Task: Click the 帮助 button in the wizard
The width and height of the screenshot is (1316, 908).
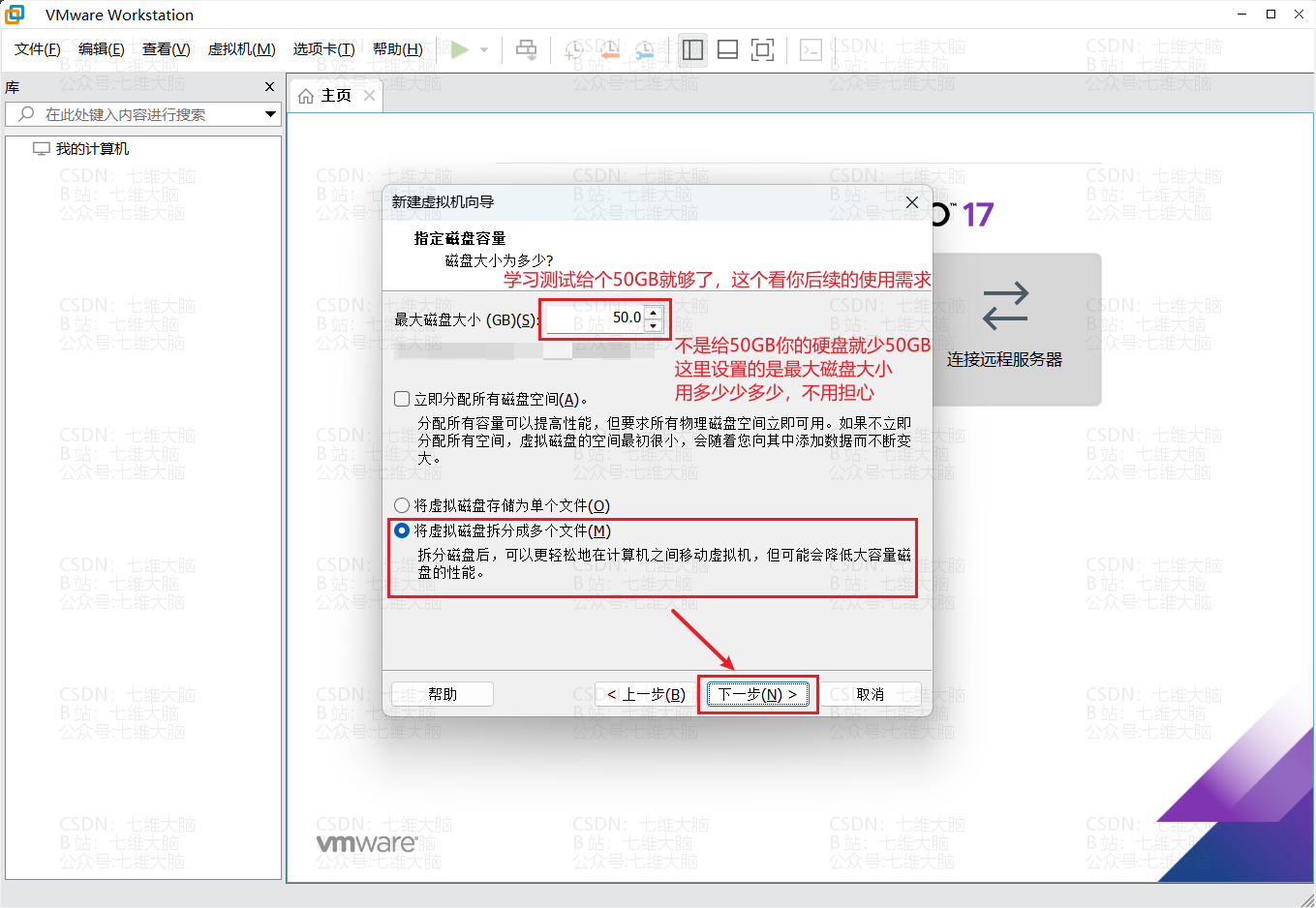Action: pos(443,694)
